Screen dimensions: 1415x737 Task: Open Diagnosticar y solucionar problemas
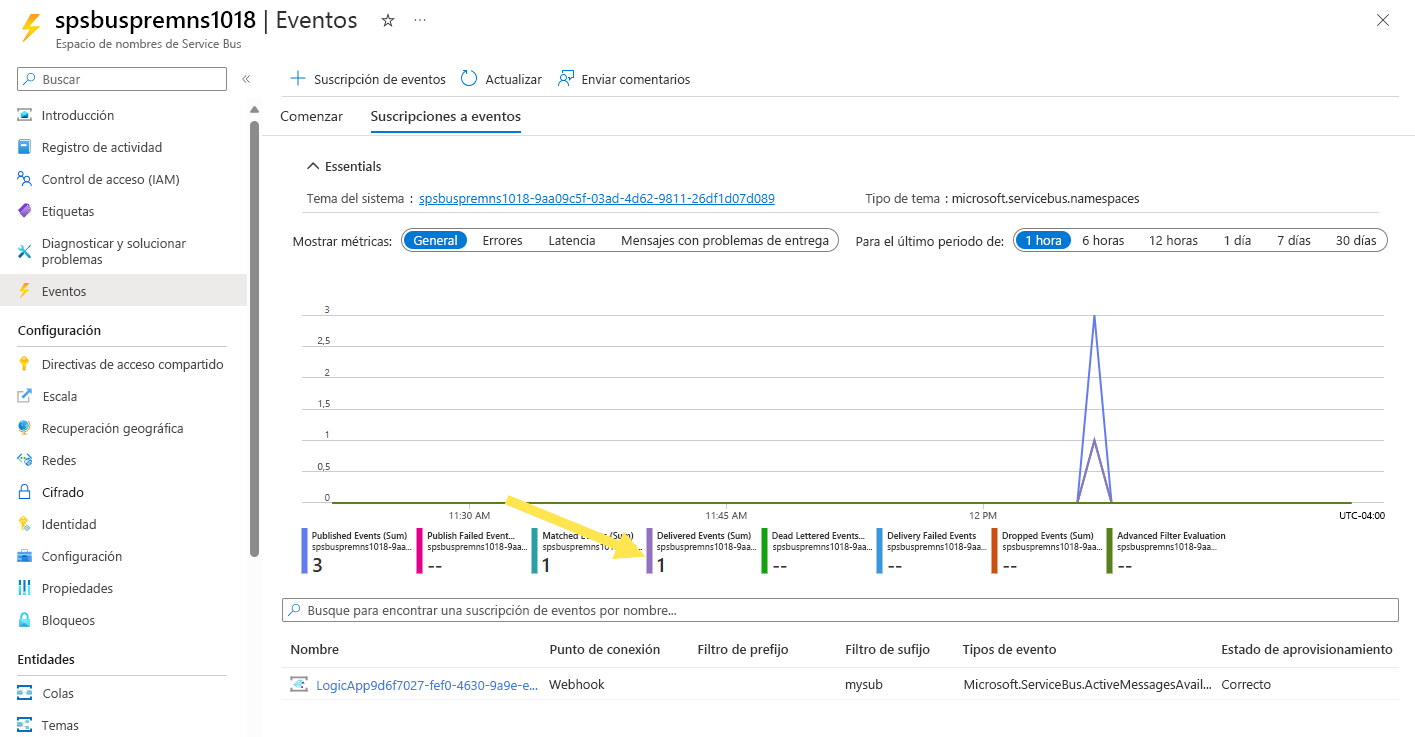[114, 251]
